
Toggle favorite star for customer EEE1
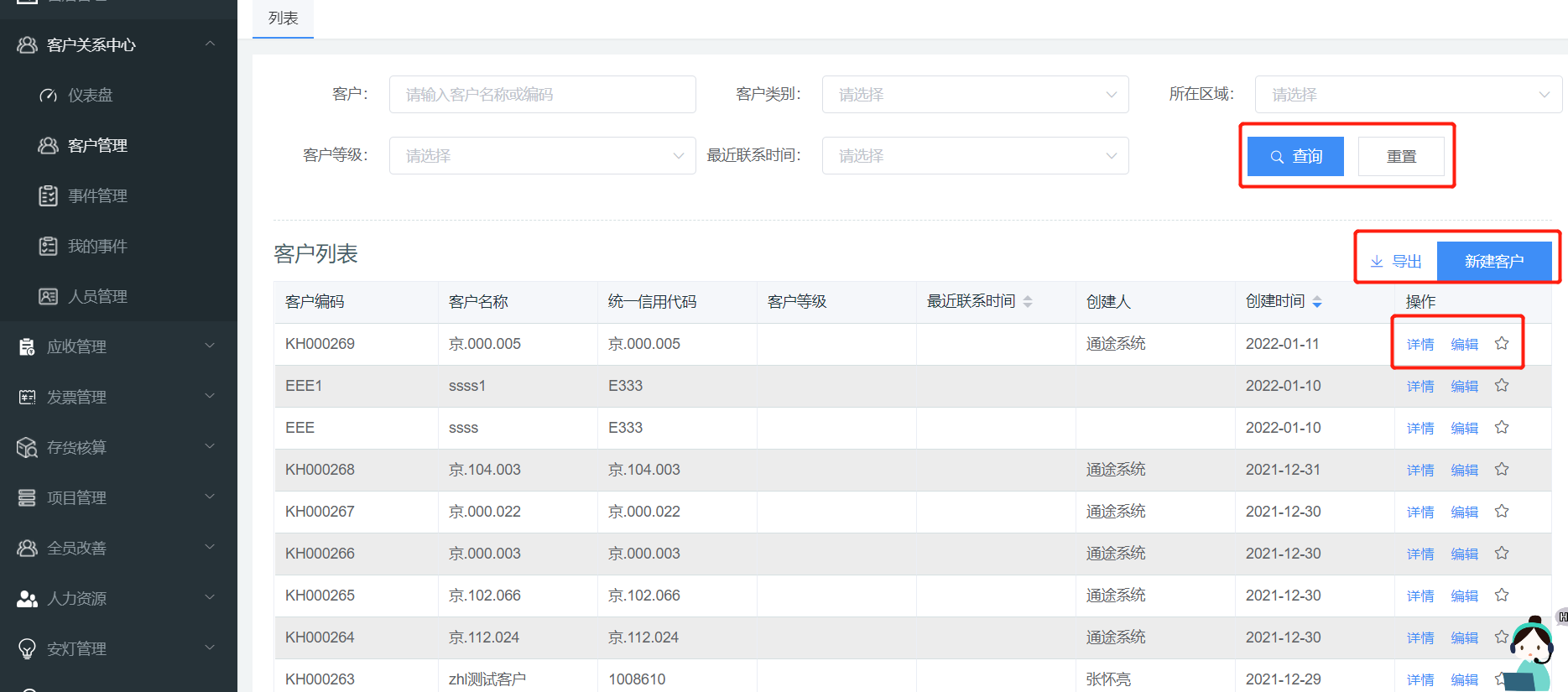click(x=1502, y=385)
